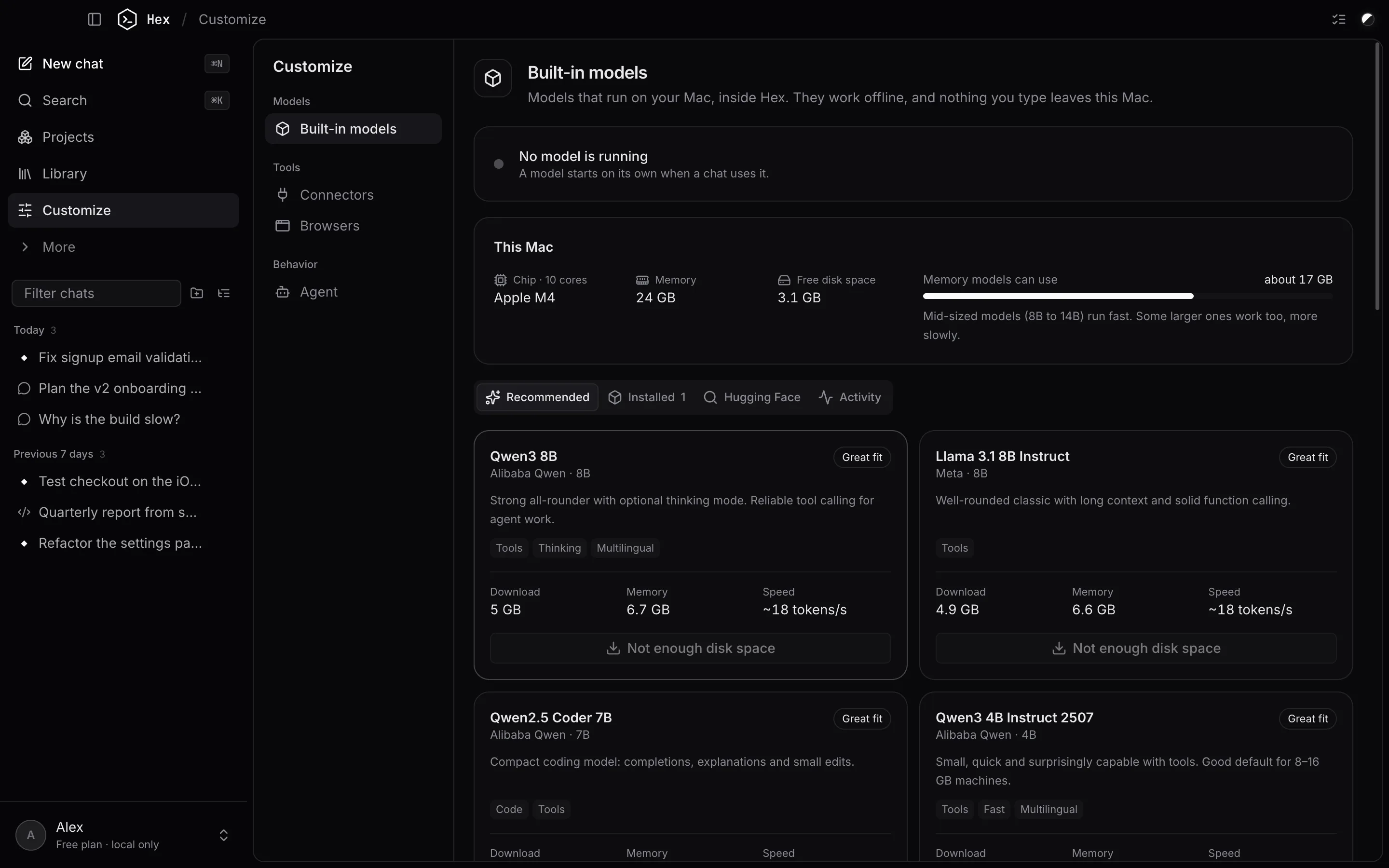Click the Built-in models cube header icon

point(493,78)
